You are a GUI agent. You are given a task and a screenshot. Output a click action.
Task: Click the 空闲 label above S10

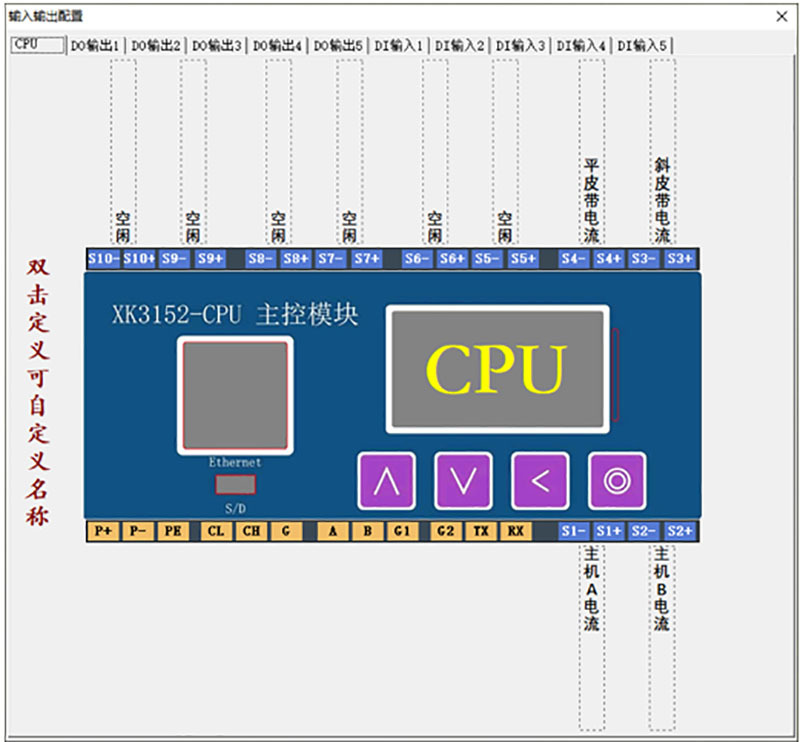point(123,227)
